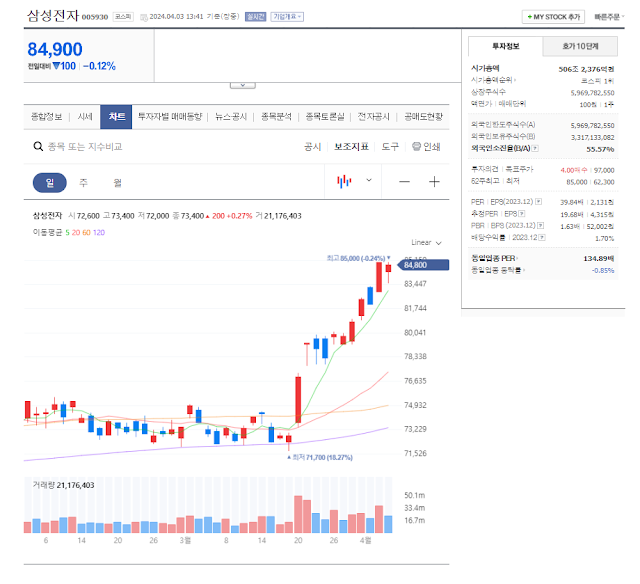Viewport: 640px width, 584px height.
Task: Click the 134.89배 sector PER value
Action: [599, 258]
